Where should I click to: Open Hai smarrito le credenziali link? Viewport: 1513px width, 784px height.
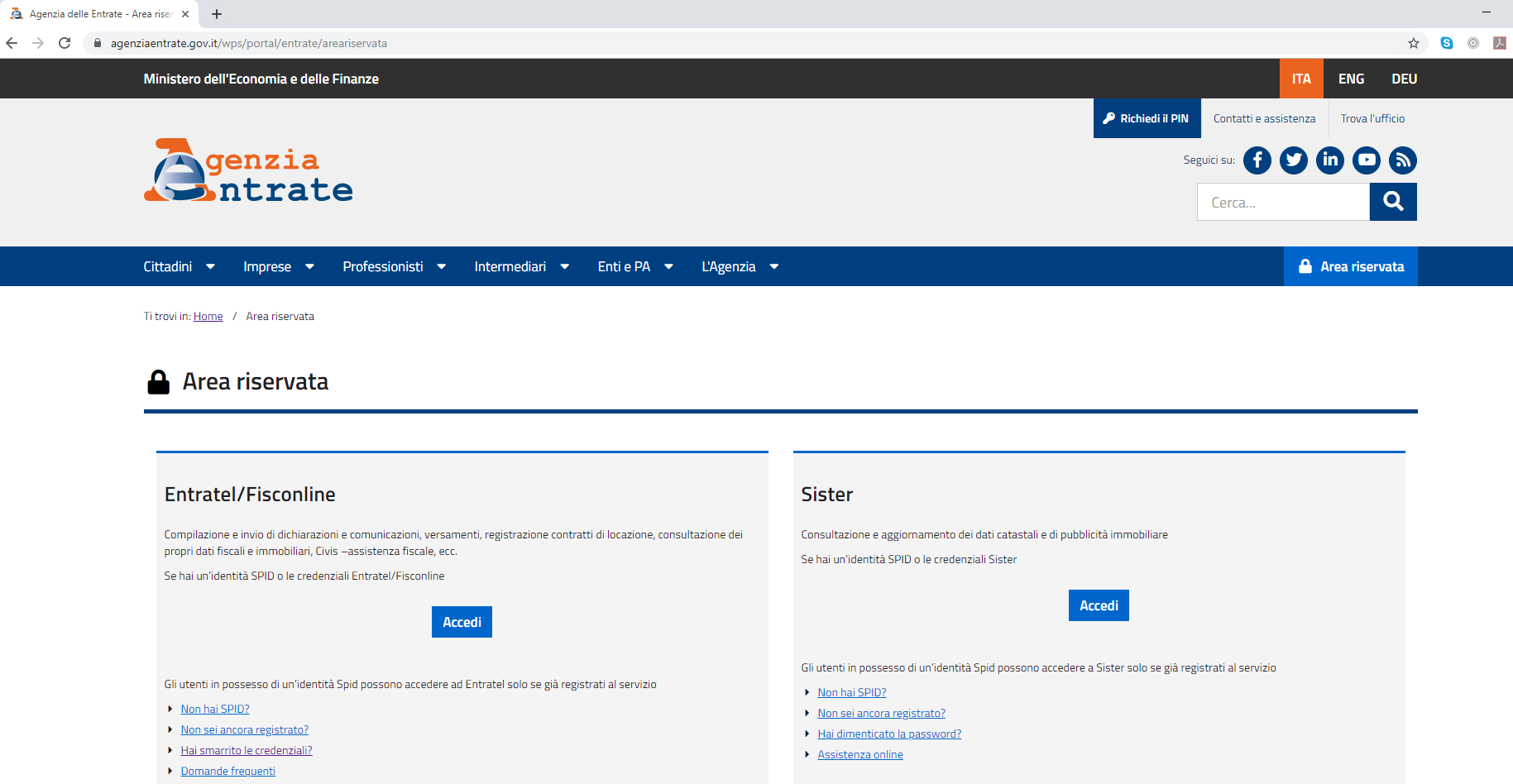tap(247, 750)
